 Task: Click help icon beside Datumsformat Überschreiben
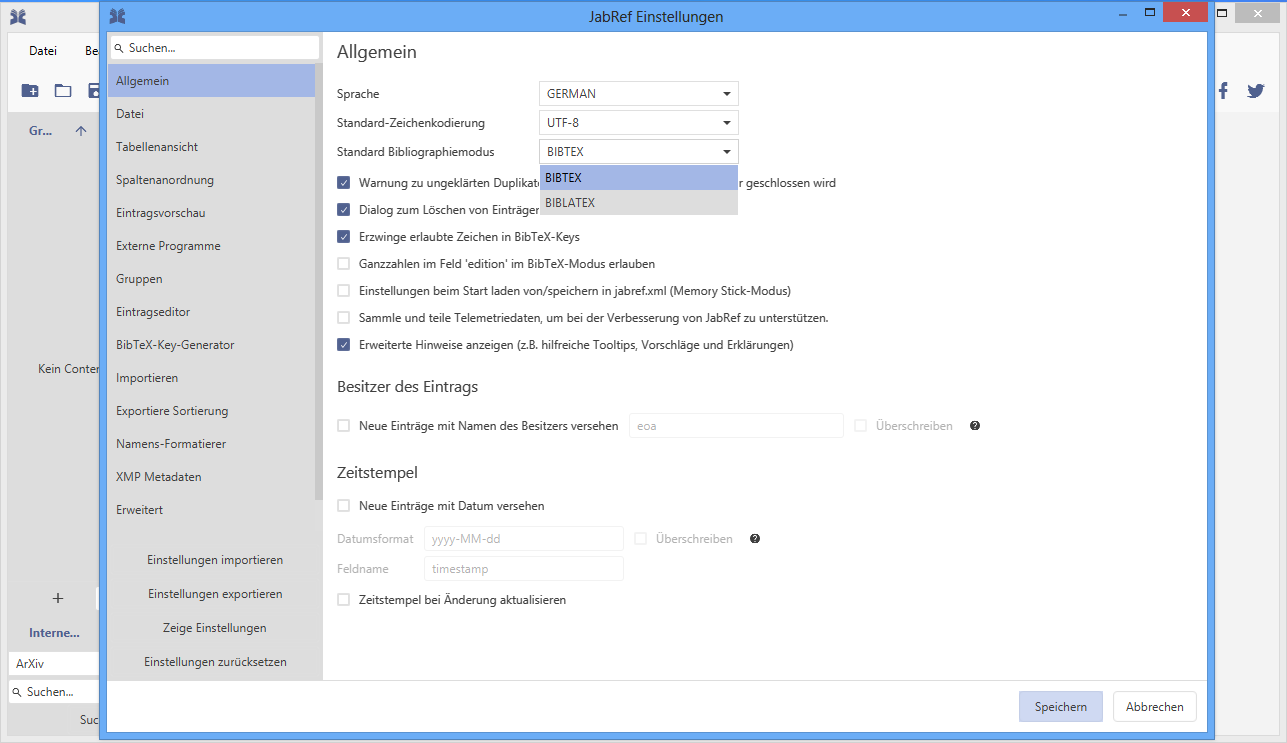pyautogui.click(x=755, y=539)
